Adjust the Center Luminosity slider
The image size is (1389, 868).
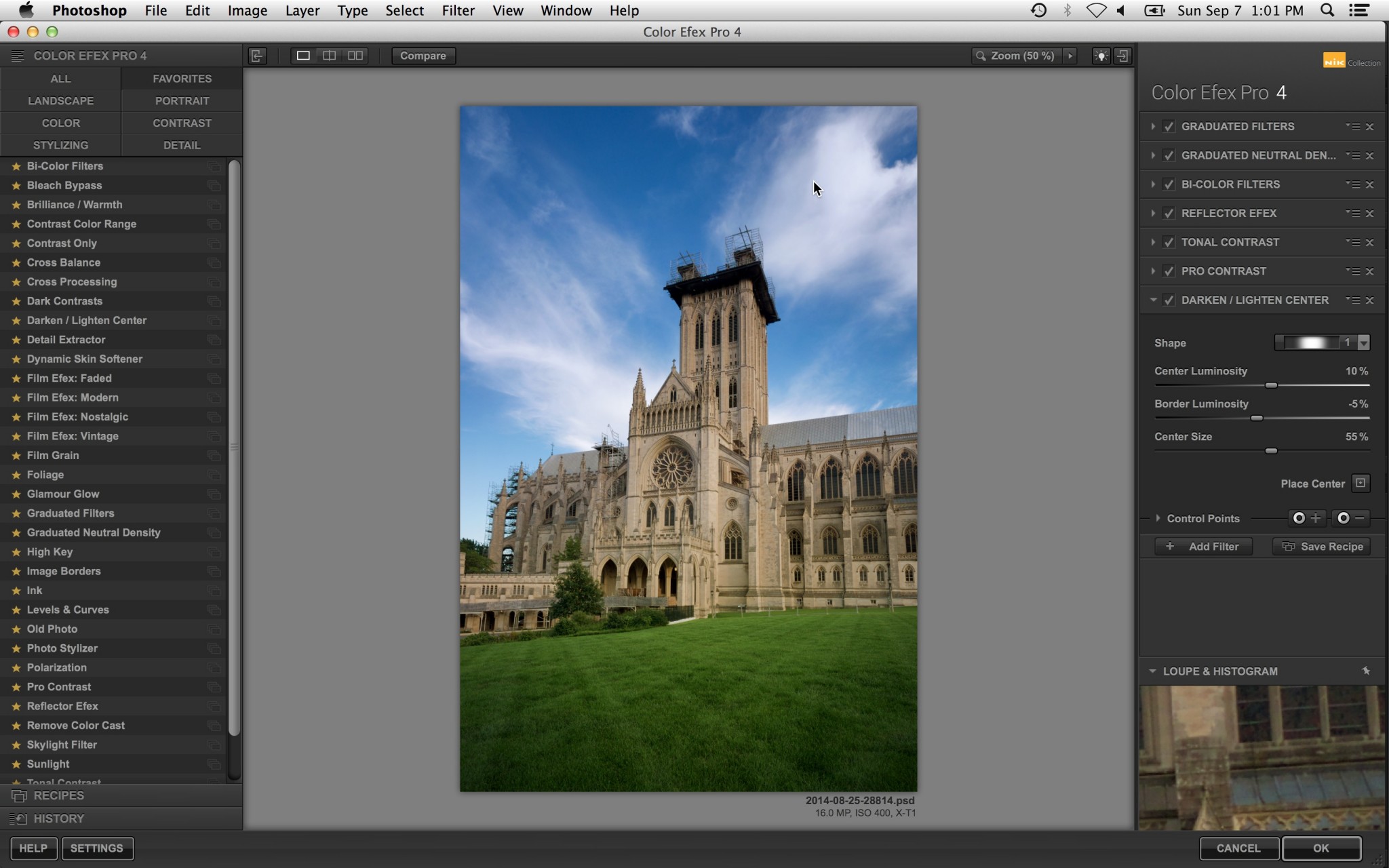point(1271,385)
